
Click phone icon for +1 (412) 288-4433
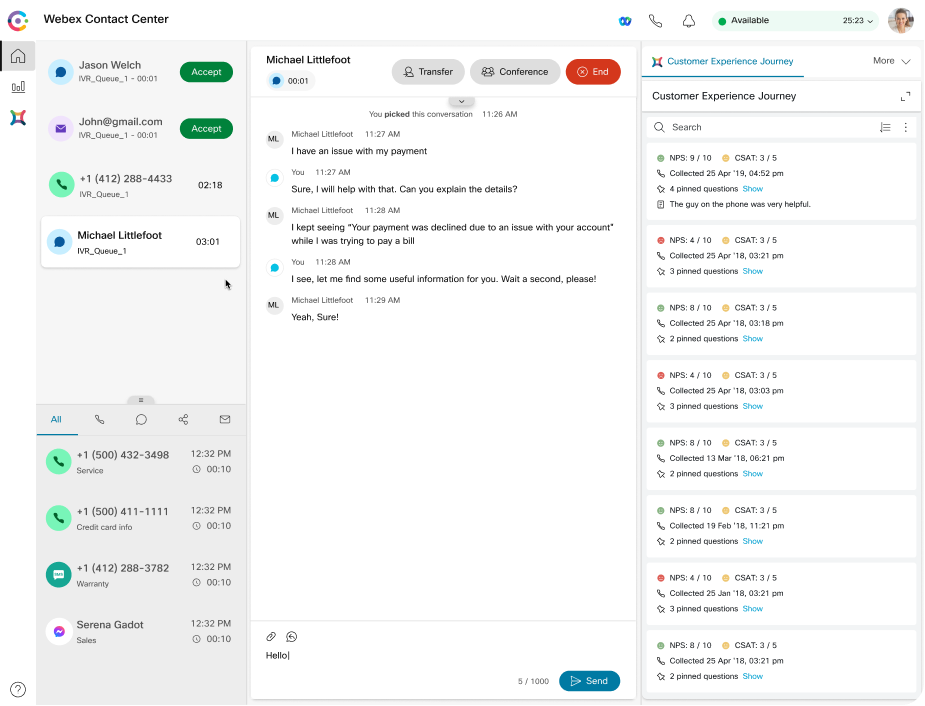pos(61,185)
